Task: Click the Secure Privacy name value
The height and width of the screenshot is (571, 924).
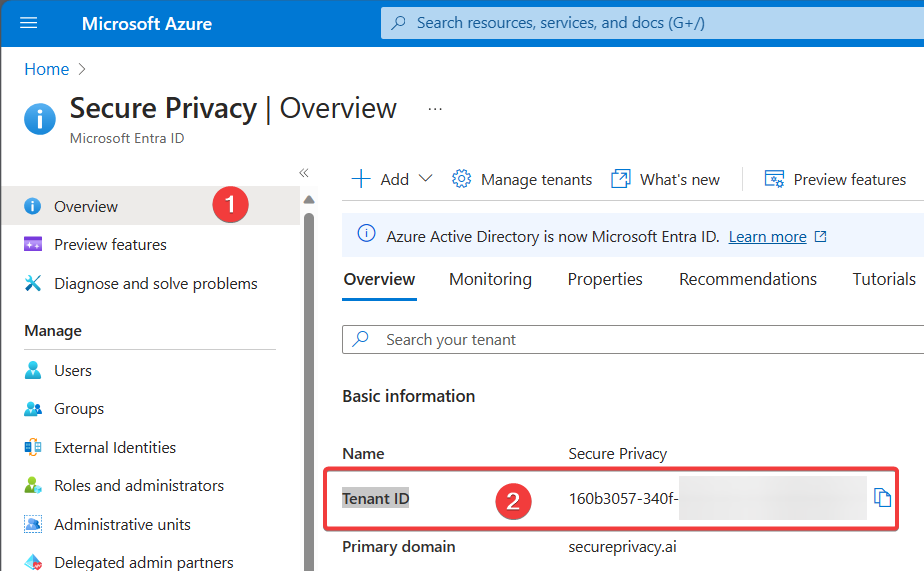Action: (x=618, y=454)
